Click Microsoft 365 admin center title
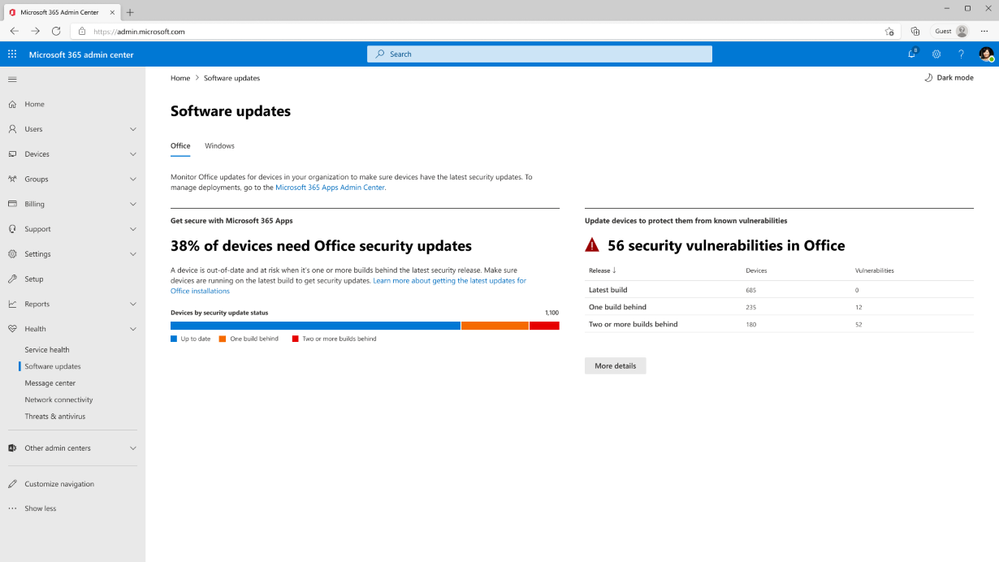 coord(81,55)
